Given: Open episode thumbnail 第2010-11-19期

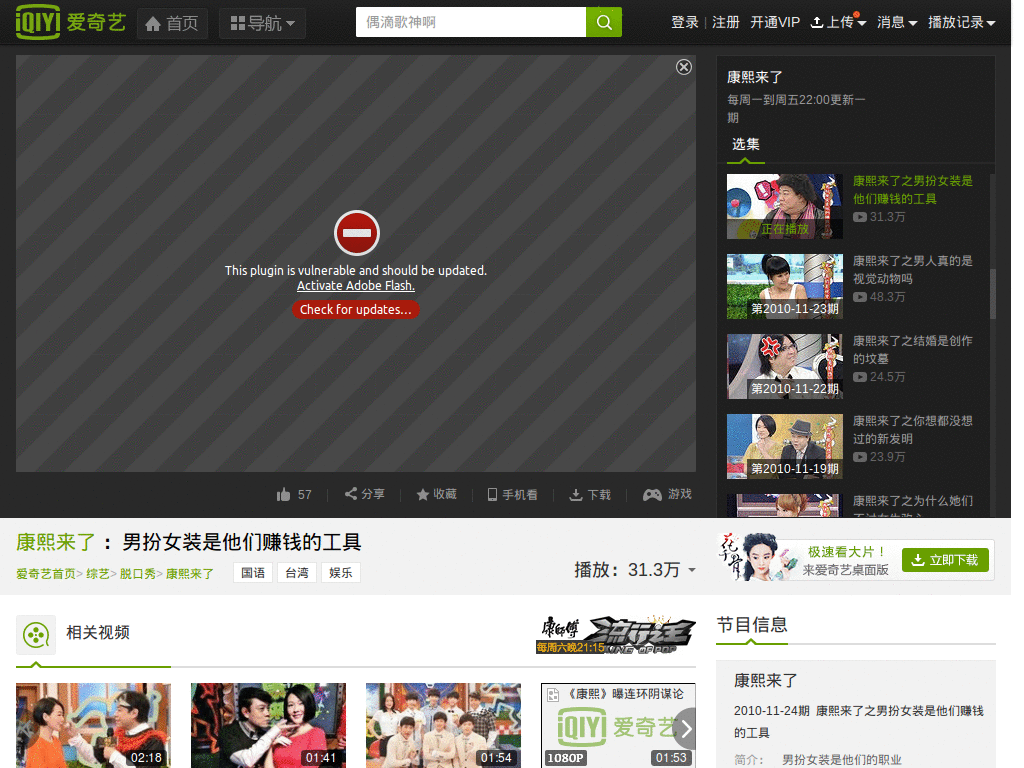Looking at the screenshot, I should [784, 447].
